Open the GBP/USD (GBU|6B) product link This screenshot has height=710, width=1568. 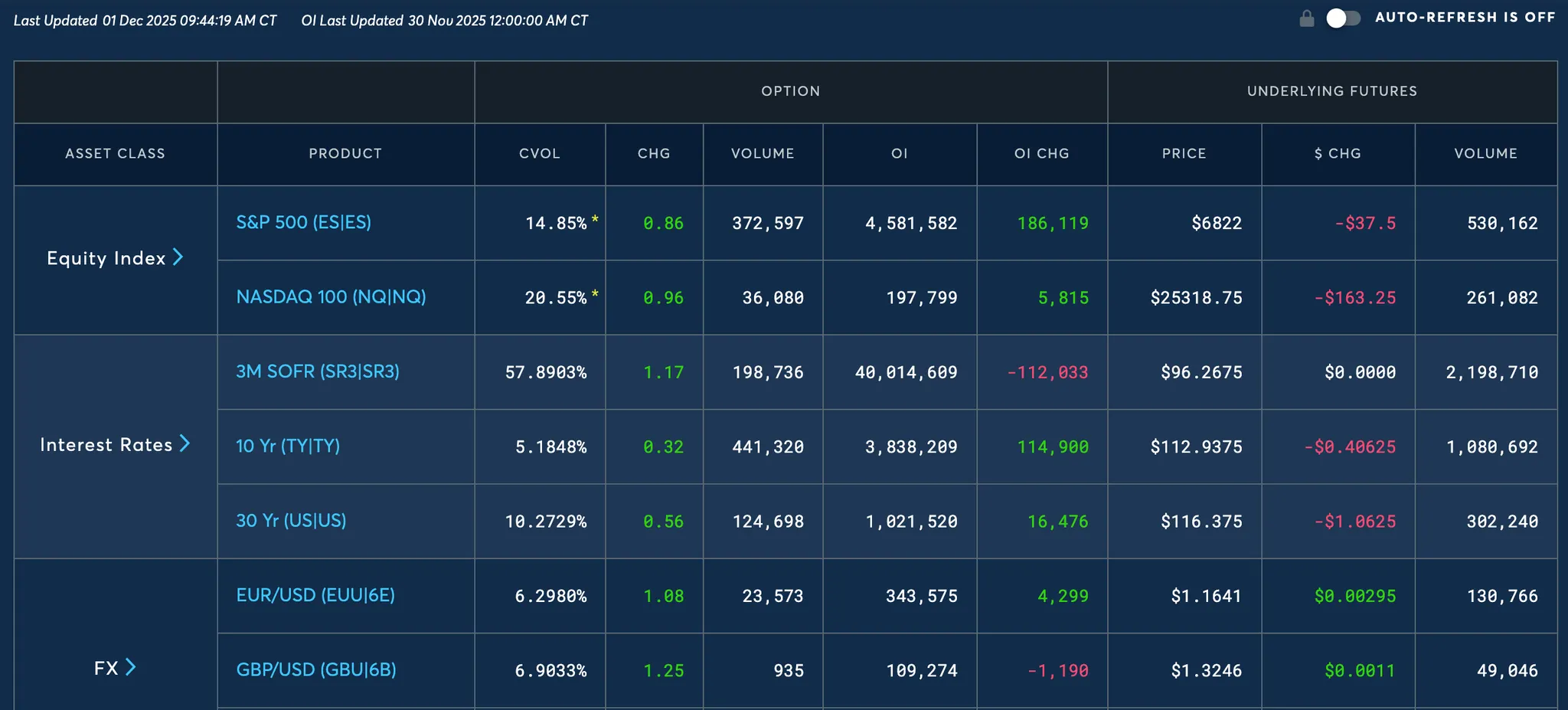[316, 669]
